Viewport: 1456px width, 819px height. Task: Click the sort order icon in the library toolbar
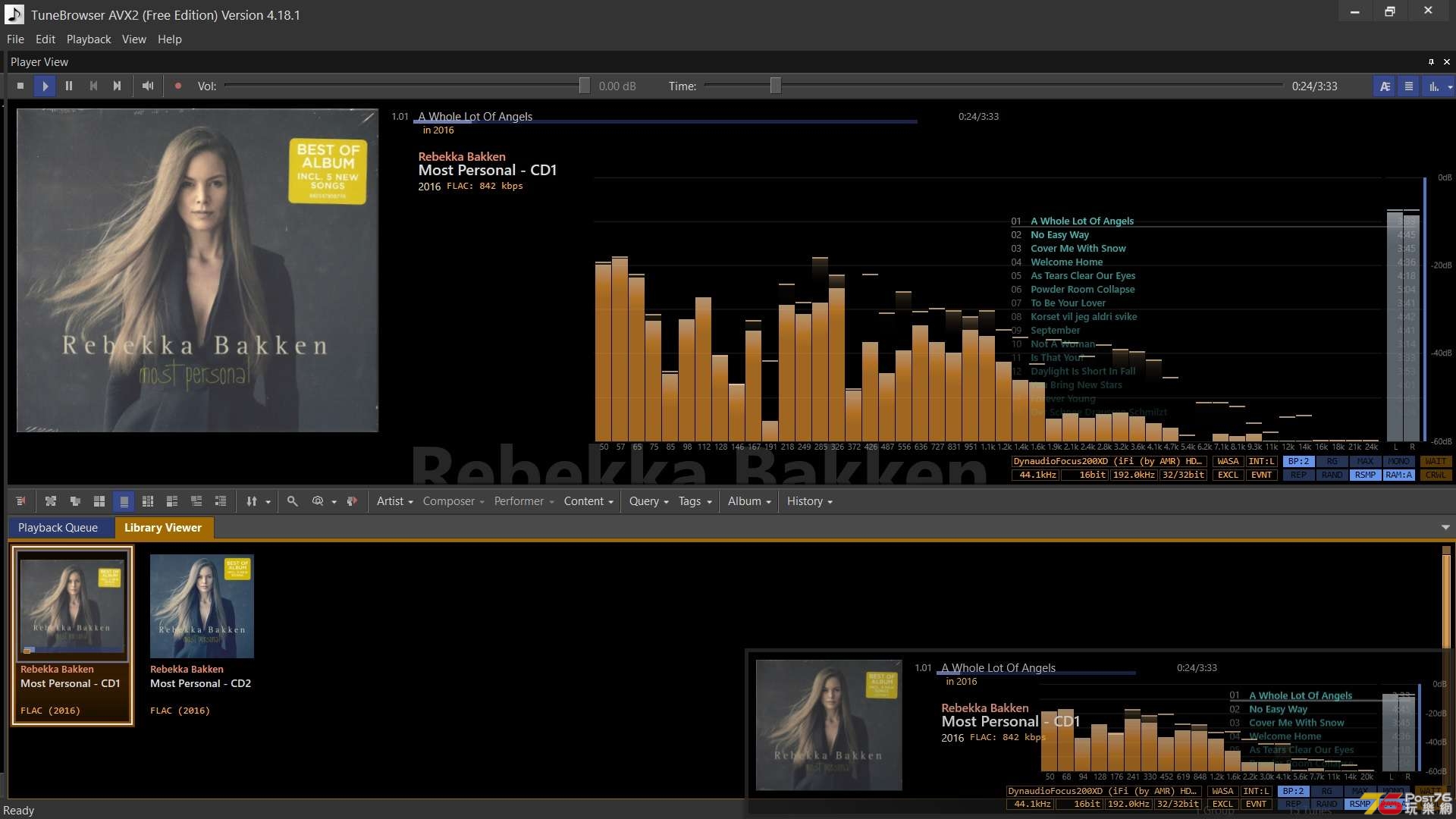252,501
